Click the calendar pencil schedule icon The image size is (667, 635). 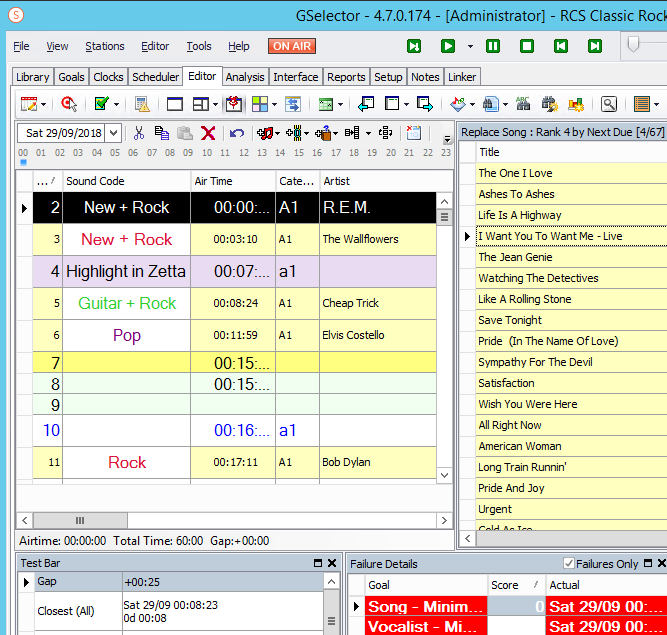(29, 104)
